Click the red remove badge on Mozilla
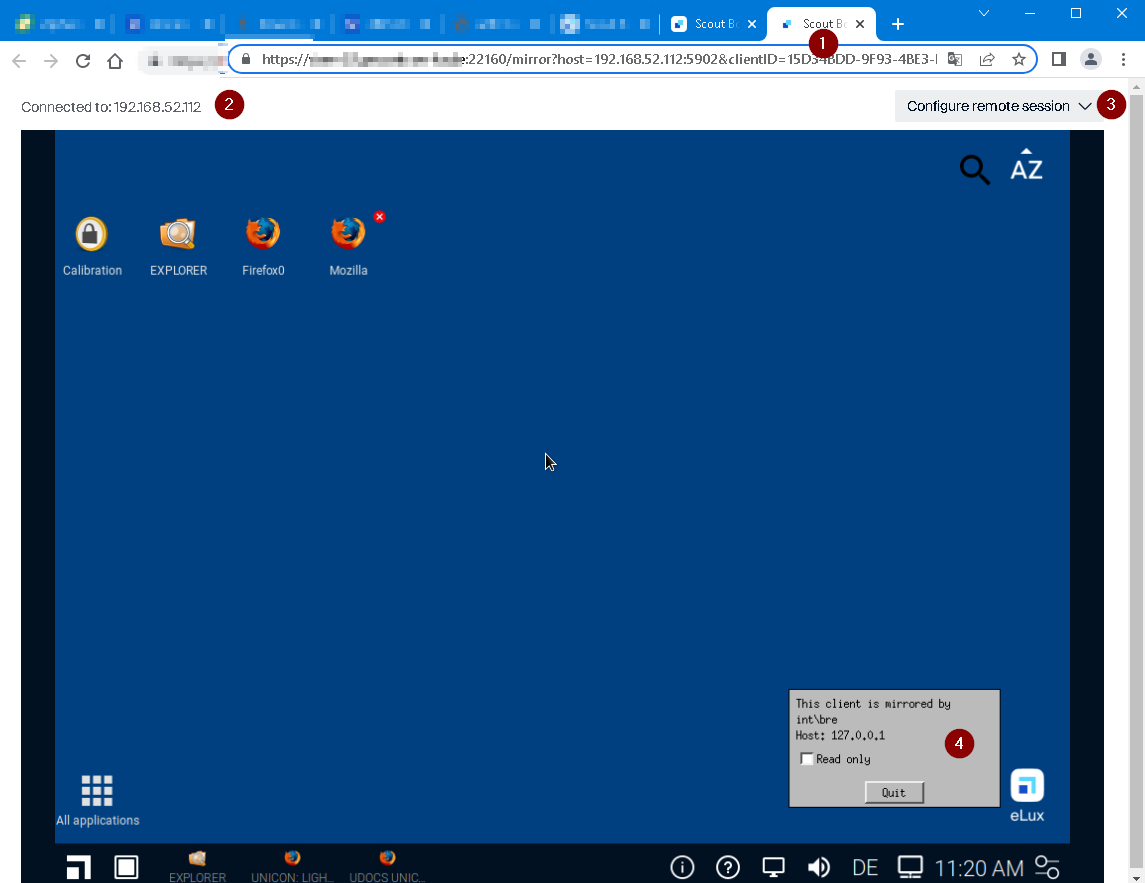 [379, 217]
